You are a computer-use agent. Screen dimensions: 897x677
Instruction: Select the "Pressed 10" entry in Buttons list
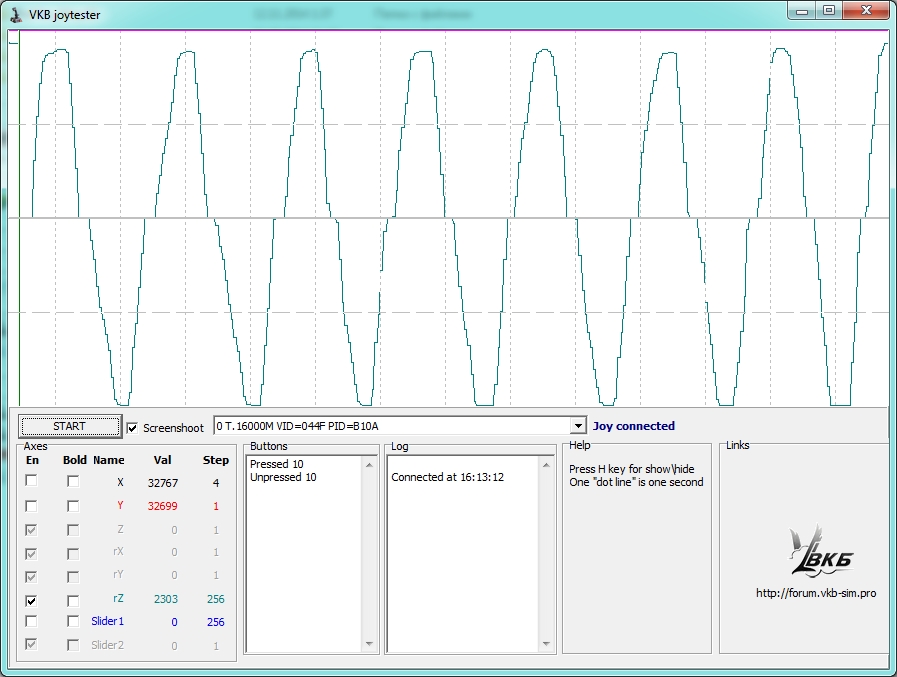click(x=277, y=464)
